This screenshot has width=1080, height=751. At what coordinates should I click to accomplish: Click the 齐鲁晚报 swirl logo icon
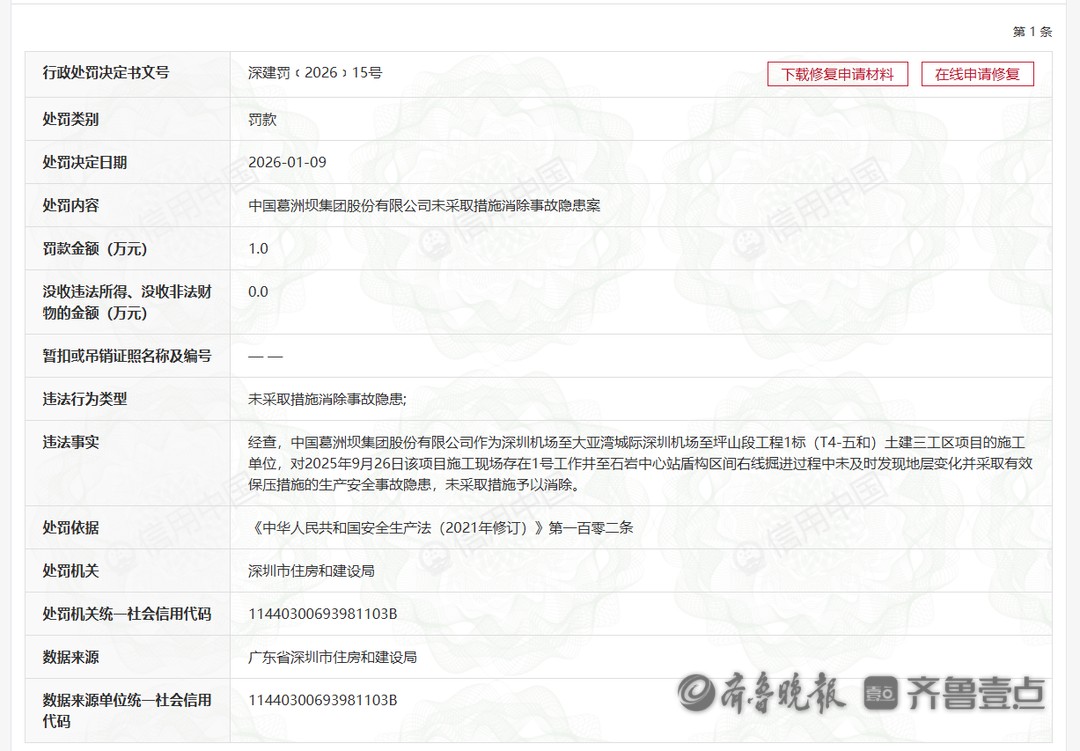pyautogui.click(x=697, y=691)
